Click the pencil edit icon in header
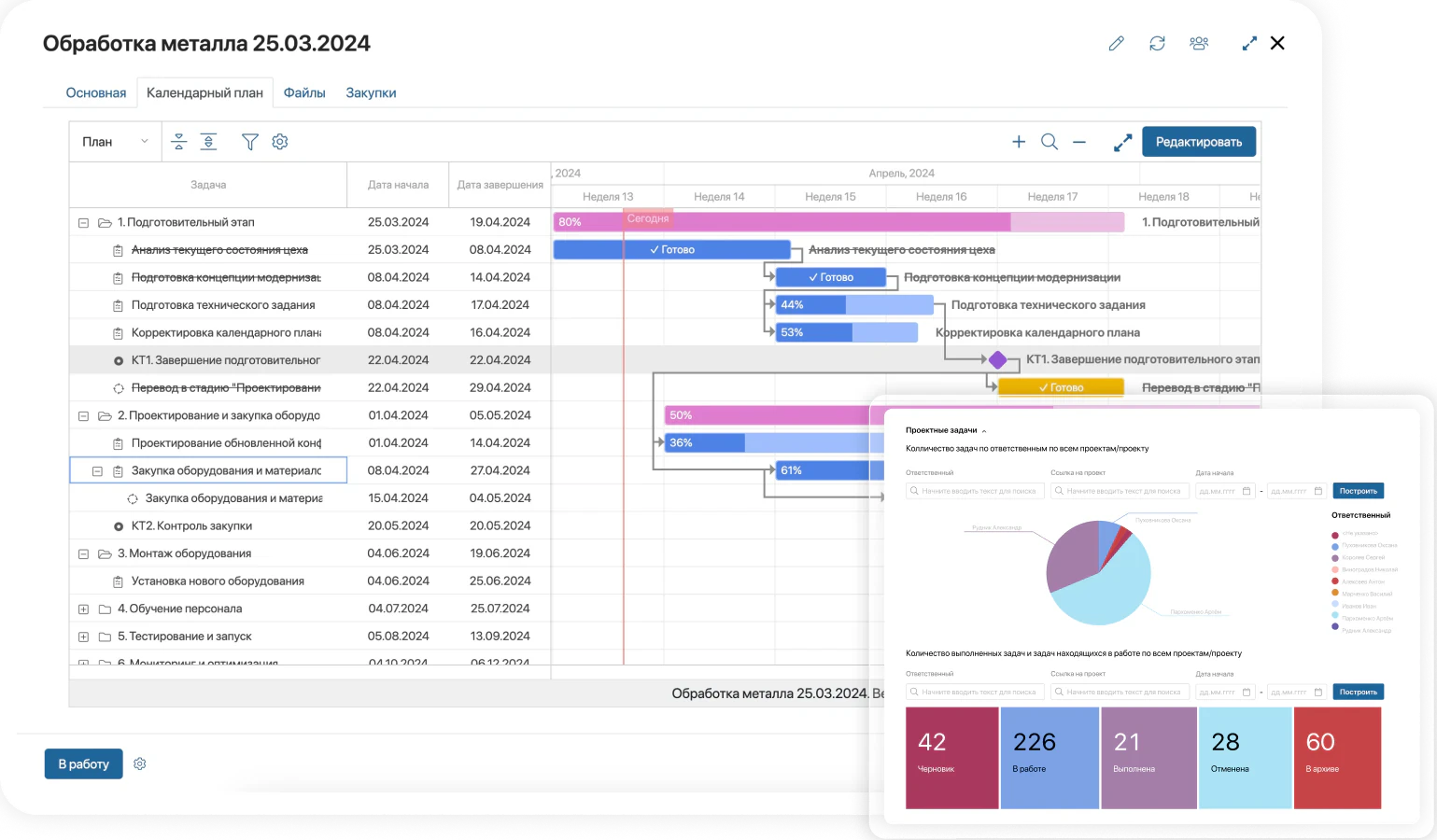Viewport: 1437px width, 840px height. pyautogui.click(x=1116, y=44)
